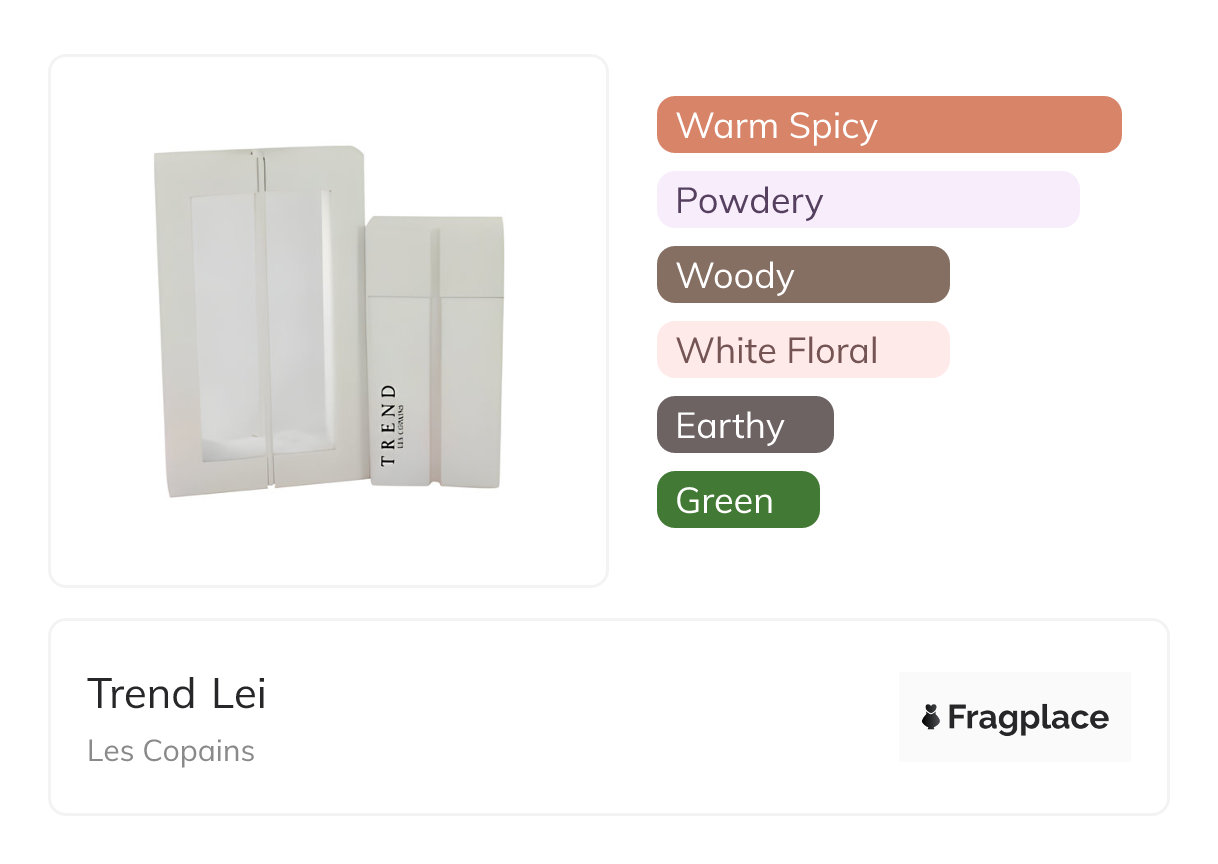Click the Warm Spicy label text

click(776, 125)
